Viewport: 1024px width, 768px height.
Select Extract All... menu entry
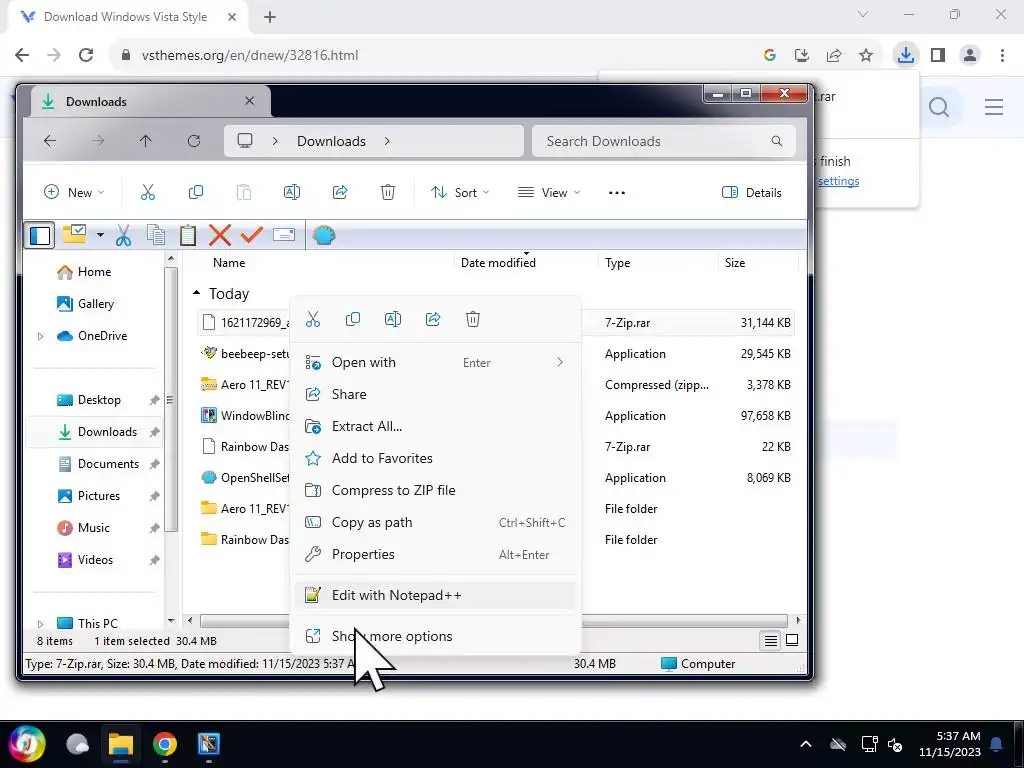(435, 426)
